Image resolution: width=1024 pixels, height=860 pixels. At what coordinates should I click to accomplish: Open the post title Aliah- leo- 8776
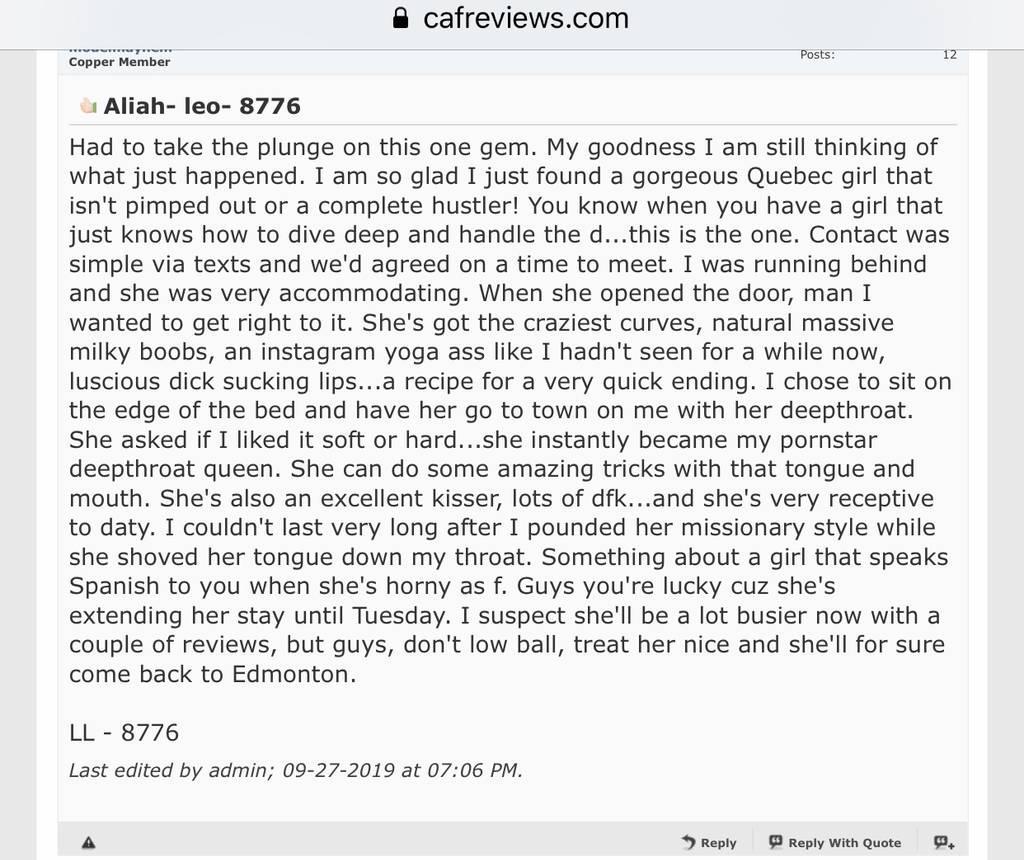click(202, 106)
